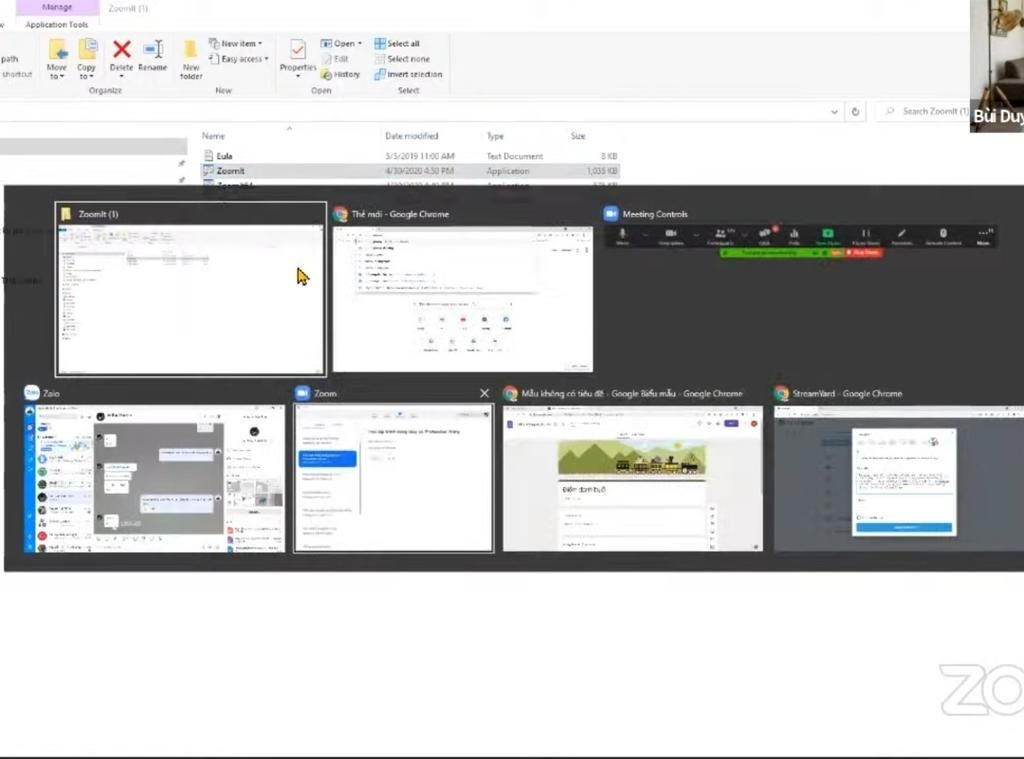Image resolution: width=1024 pixels, height=759 pixels.
Task: Create a New folder from ribbon
Action: [191, 59]
